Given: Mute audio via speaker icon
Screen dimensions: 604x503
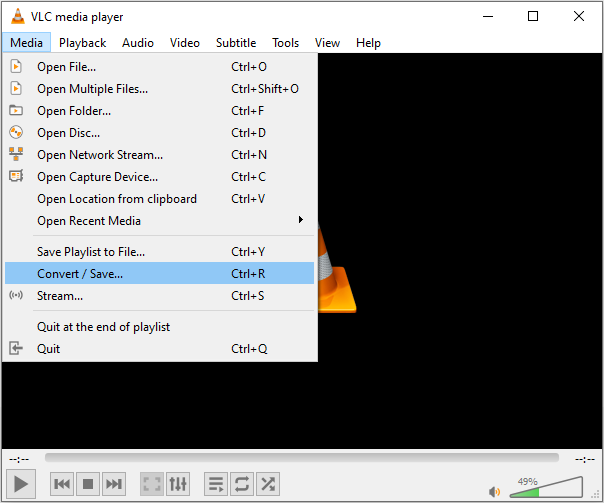Looking at the screenshot, I should 494,491.
